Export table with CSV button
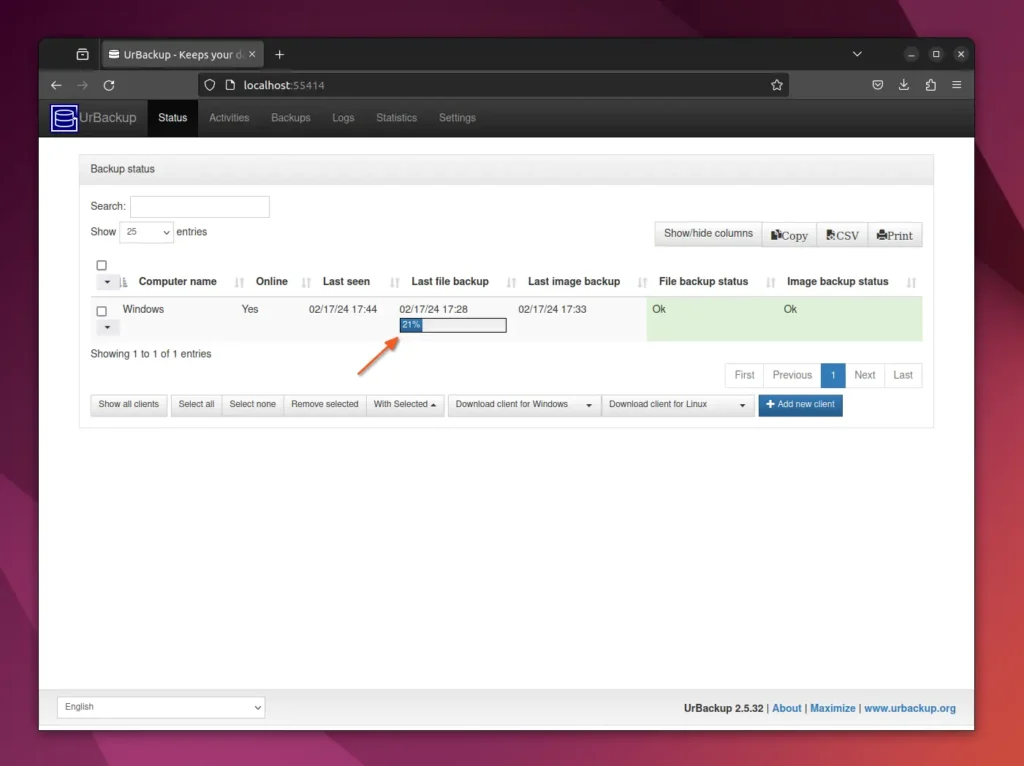Viewport: 1024px width, 766px height. (842, 235)
